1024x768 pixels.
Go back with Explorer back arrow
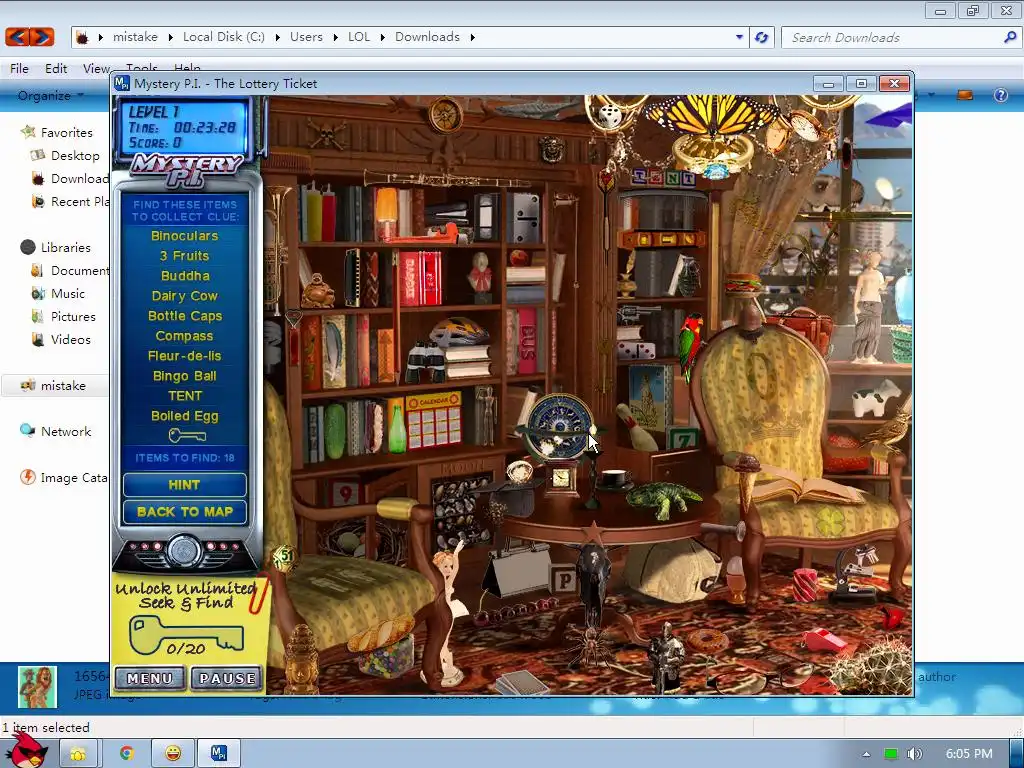click(x=18, y=37)
